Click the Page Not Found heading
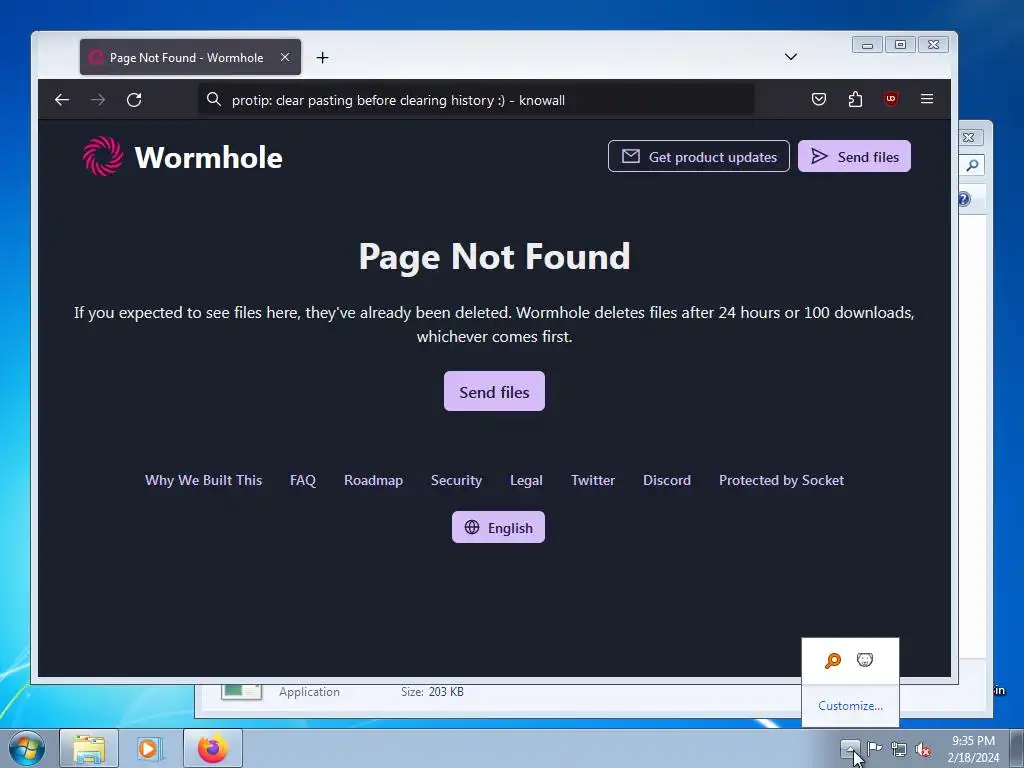This screenshot has height=768, width=1024. (x=494, y=257)
